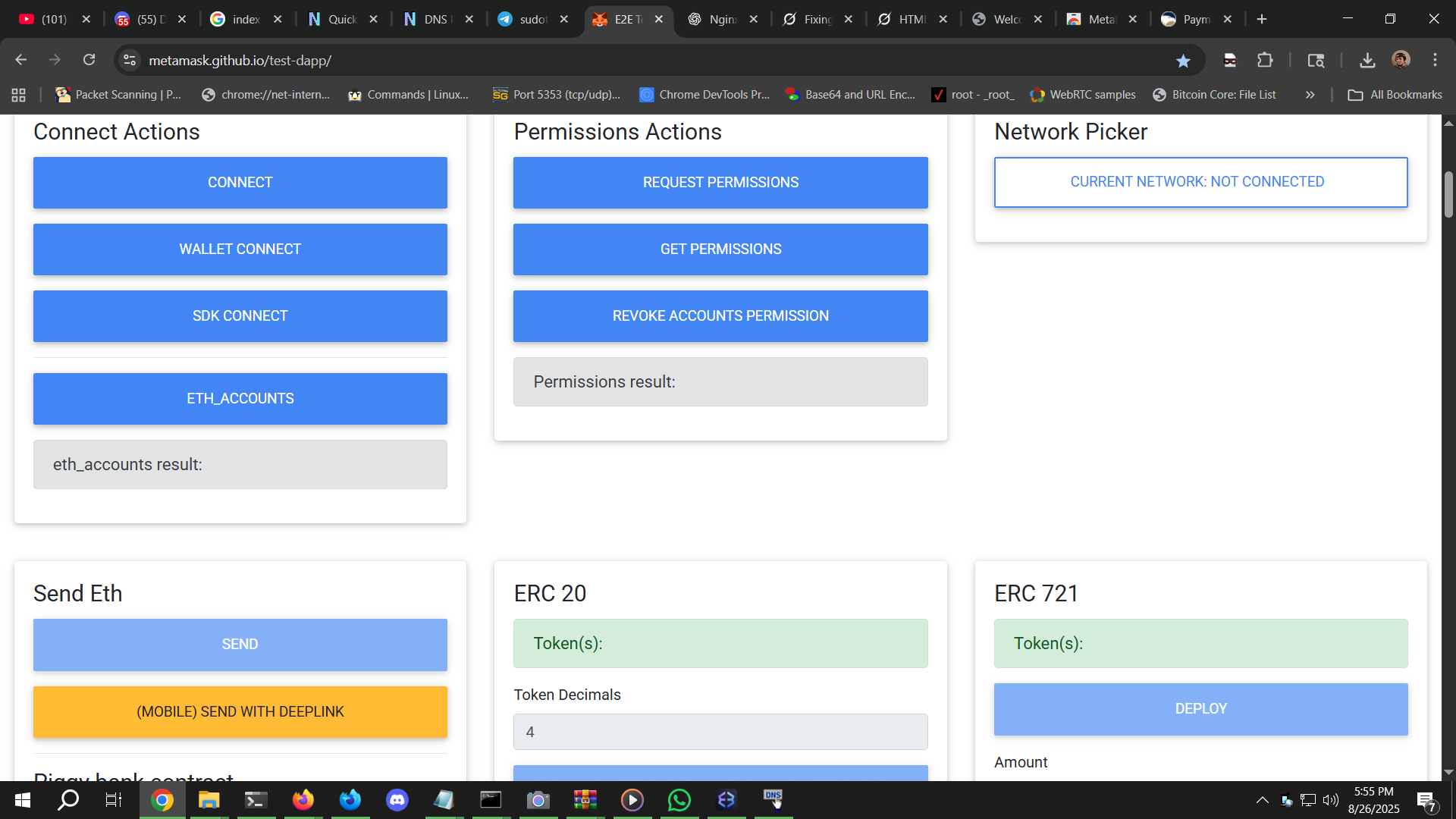
Task: Click GET PERMISSIONS button
Action: coord(720,249)
